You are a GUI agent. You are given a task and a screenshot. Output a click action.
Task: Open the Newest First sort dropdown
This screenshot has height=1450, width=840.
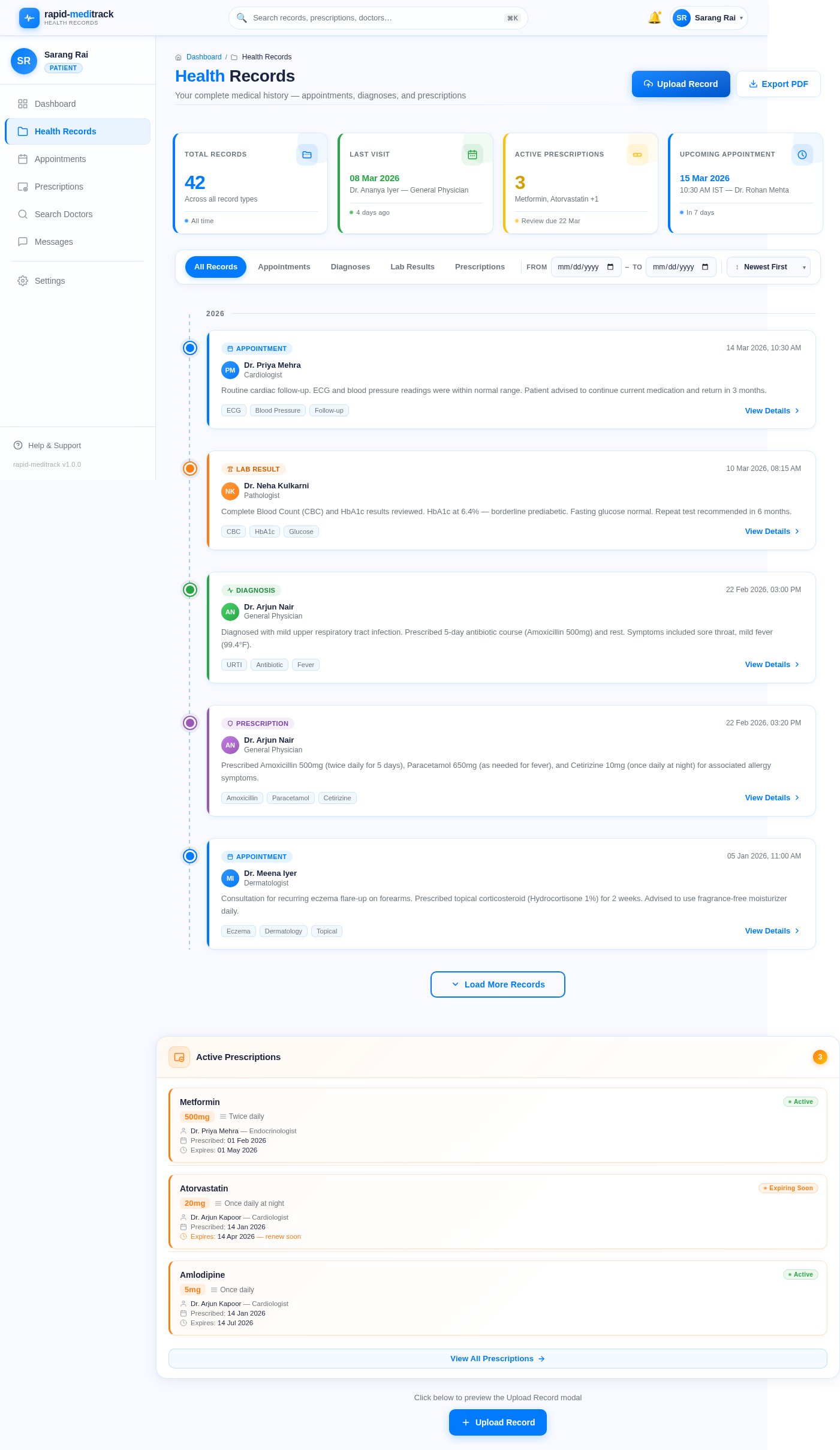coord(768,267)
